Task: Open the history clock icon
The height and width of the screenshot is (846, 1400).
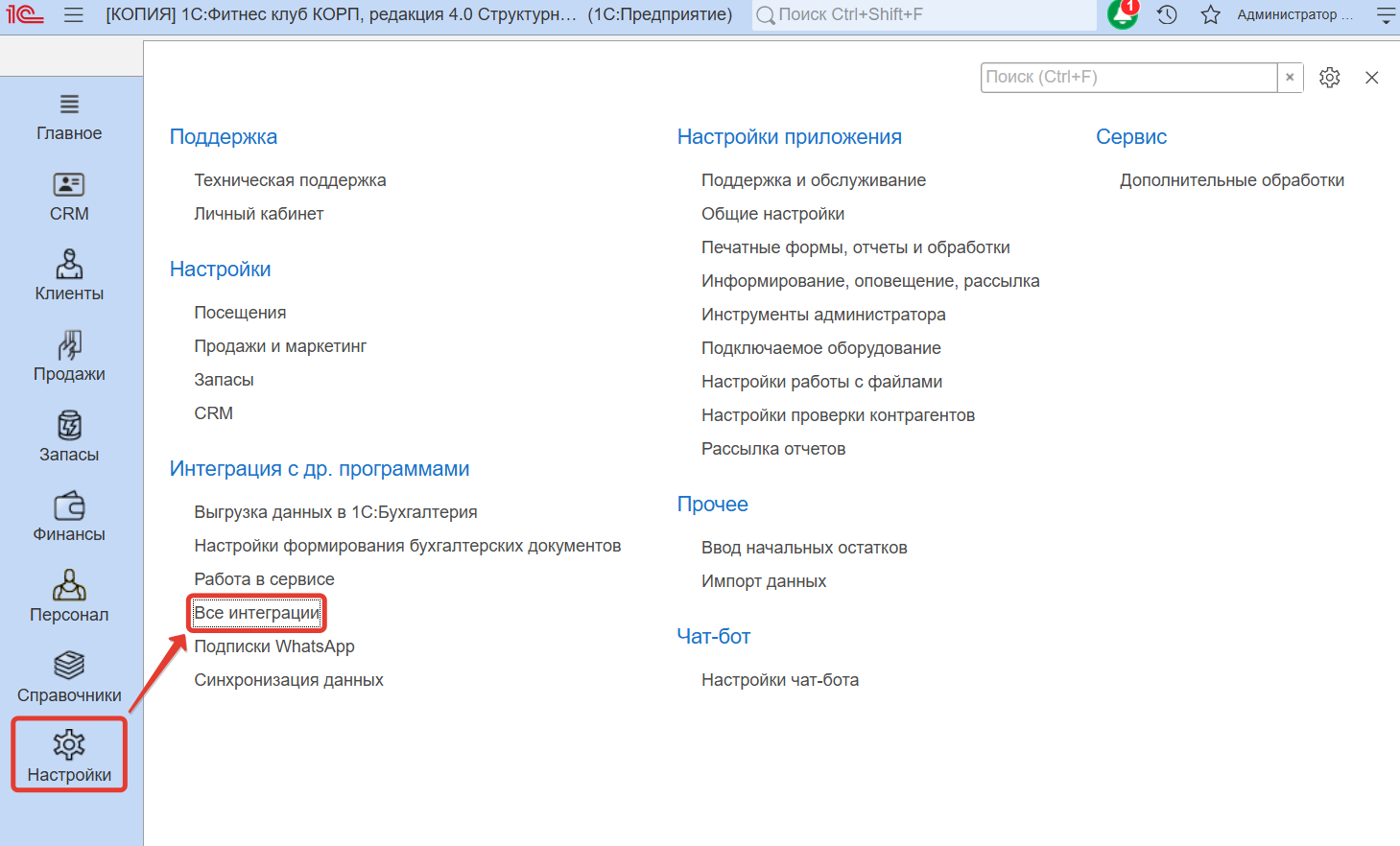Action: (1167, 14)
